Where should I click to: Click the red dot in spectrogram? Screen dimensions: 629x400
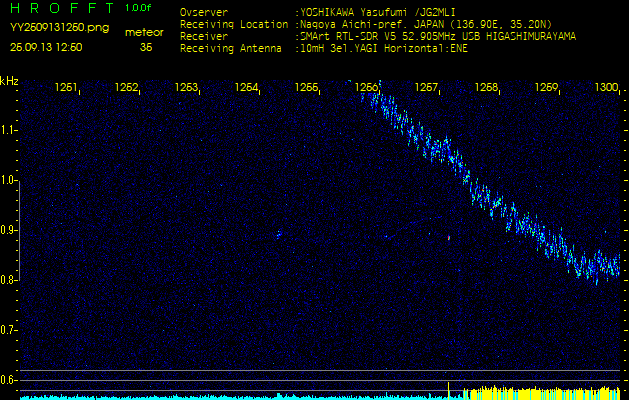pyautogui.click(x=449, y=237)
